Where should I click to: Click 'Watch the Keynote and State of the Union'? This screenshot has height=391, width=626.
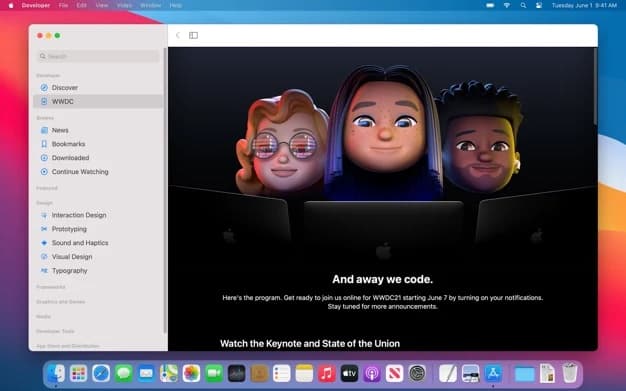click(310, 343)
